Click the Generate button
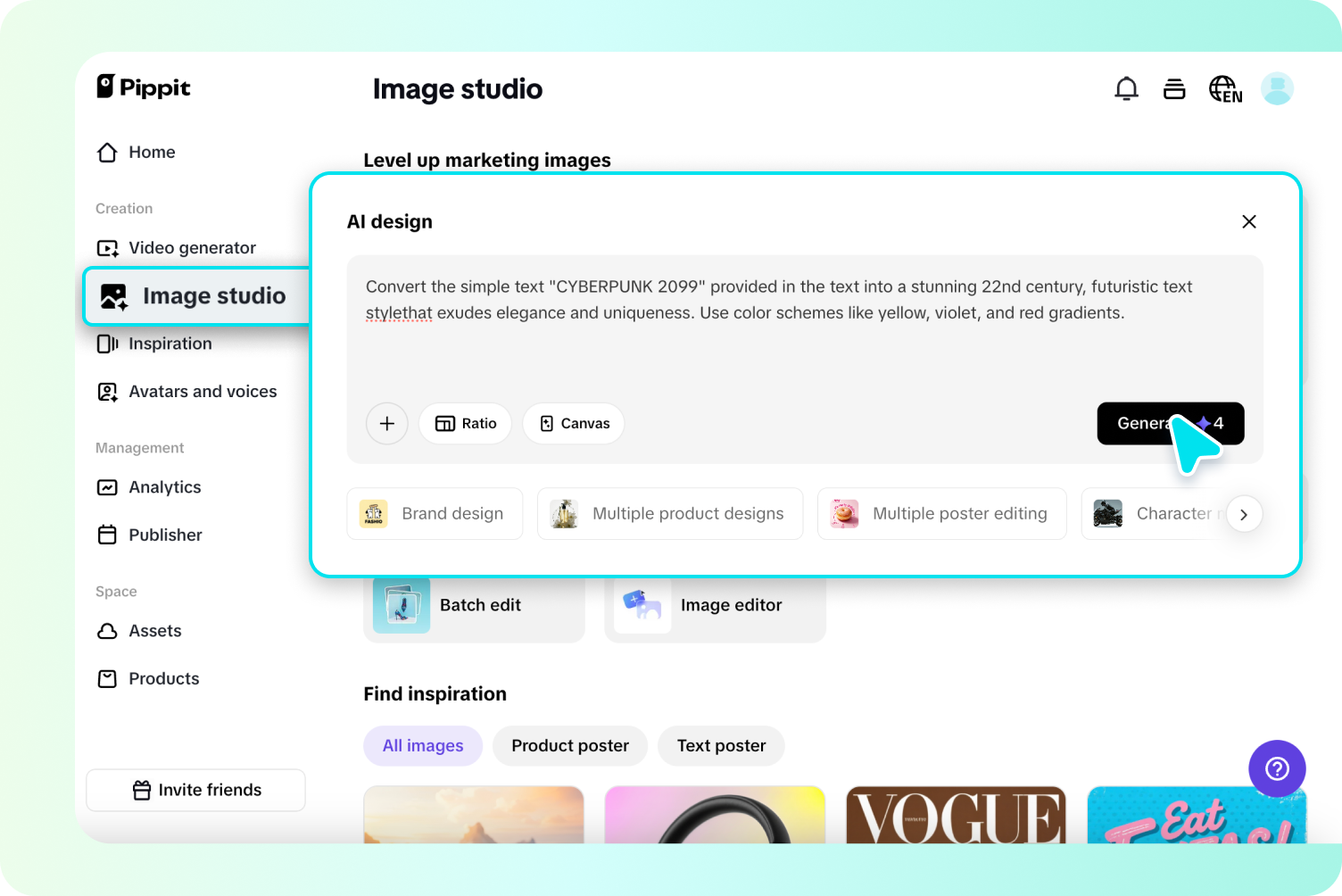The height and width of the screenshot is (896, 1342). click(x=1171, y=423)
